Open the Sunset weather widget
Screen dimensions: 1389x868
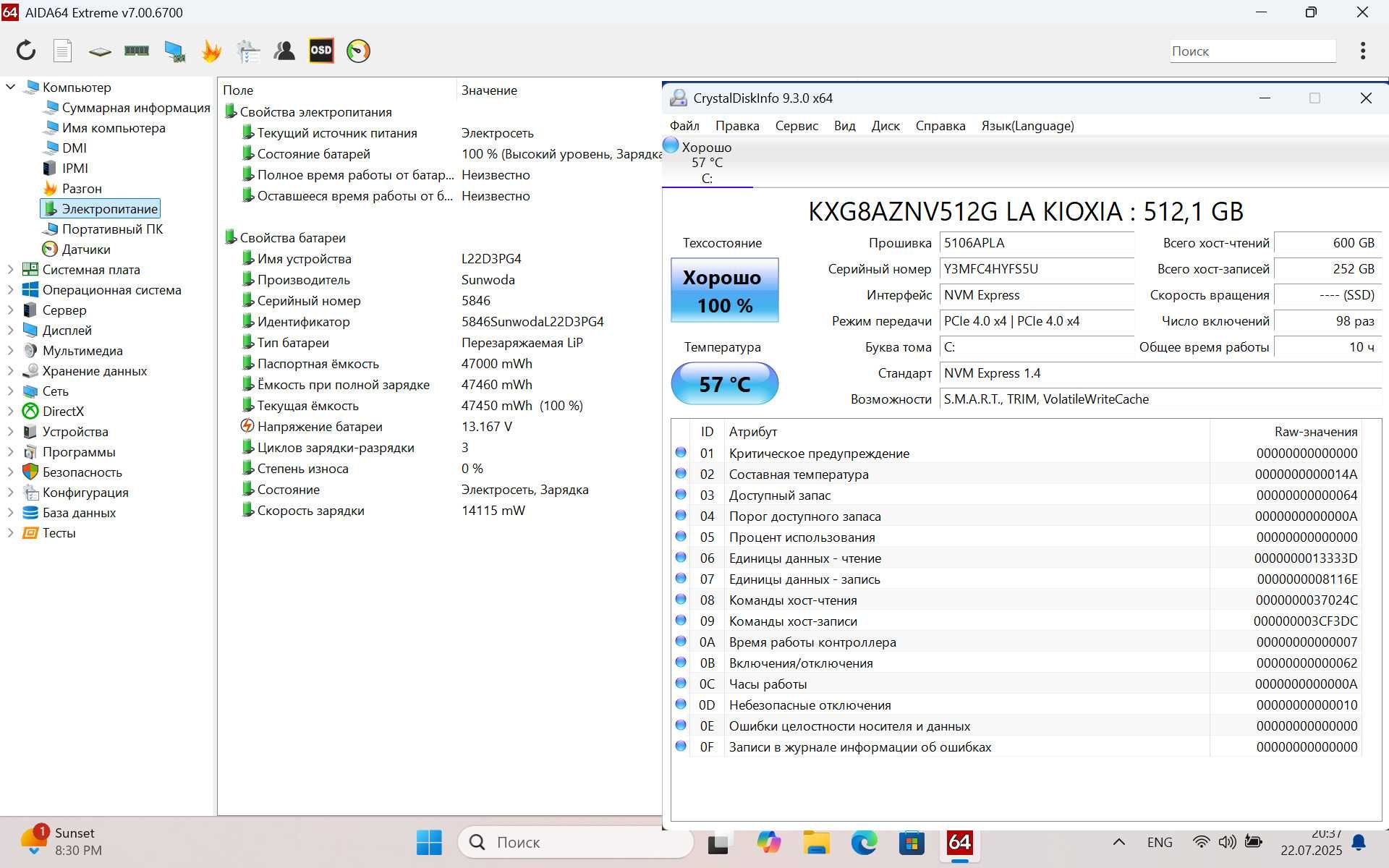click(61, 841)
